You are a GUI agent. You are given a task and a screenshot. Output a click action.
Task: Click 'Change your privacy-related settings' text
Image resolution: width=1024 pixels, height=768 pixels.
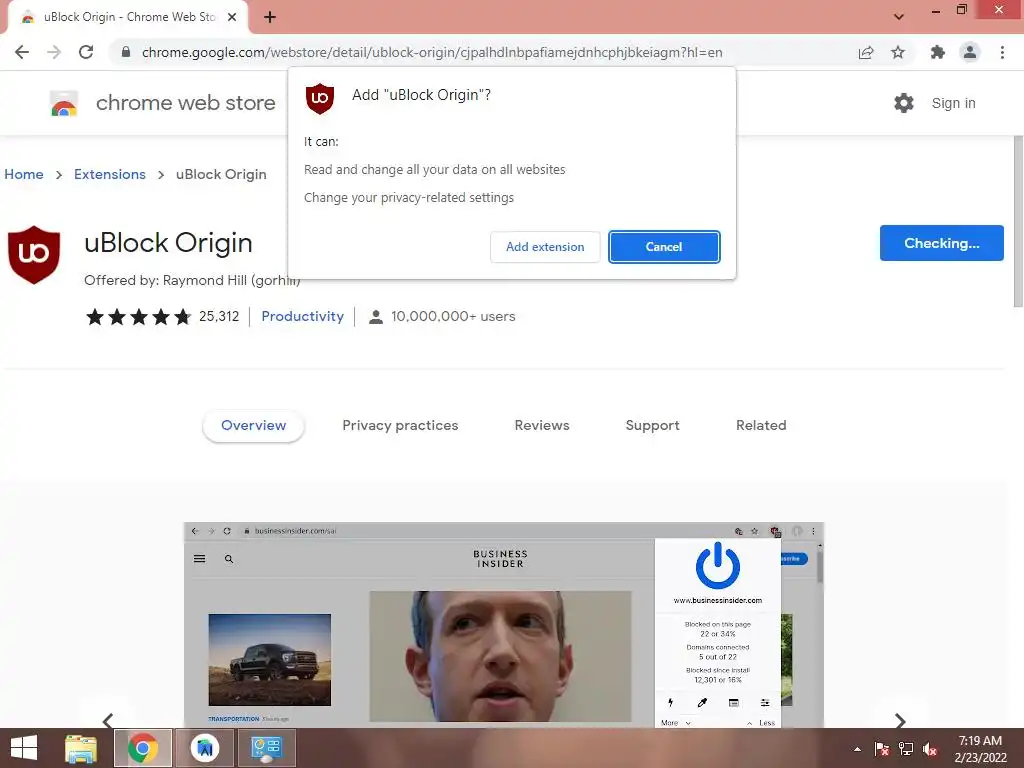409,198
